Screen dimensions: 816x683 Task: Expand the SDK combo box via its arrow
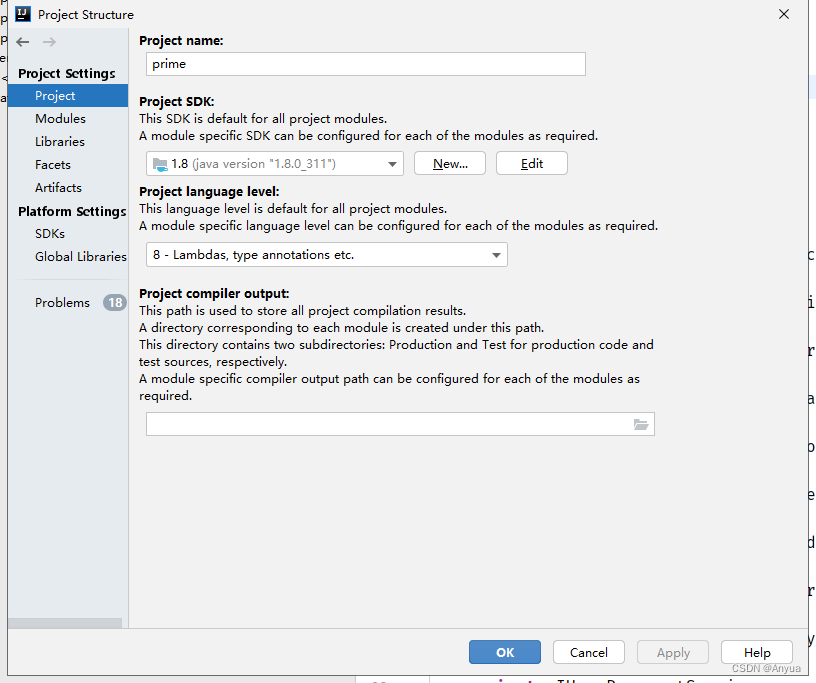[x=394, y=164]
